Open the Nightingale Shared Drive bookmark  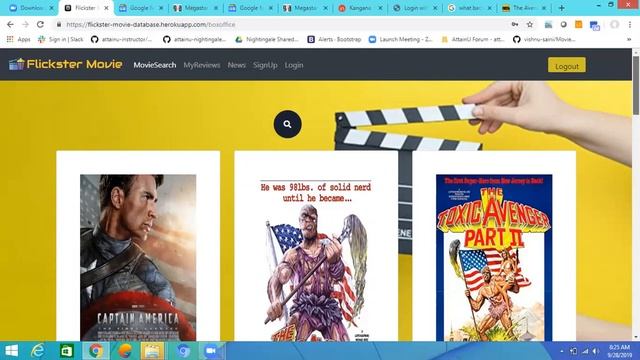[267, 39]
